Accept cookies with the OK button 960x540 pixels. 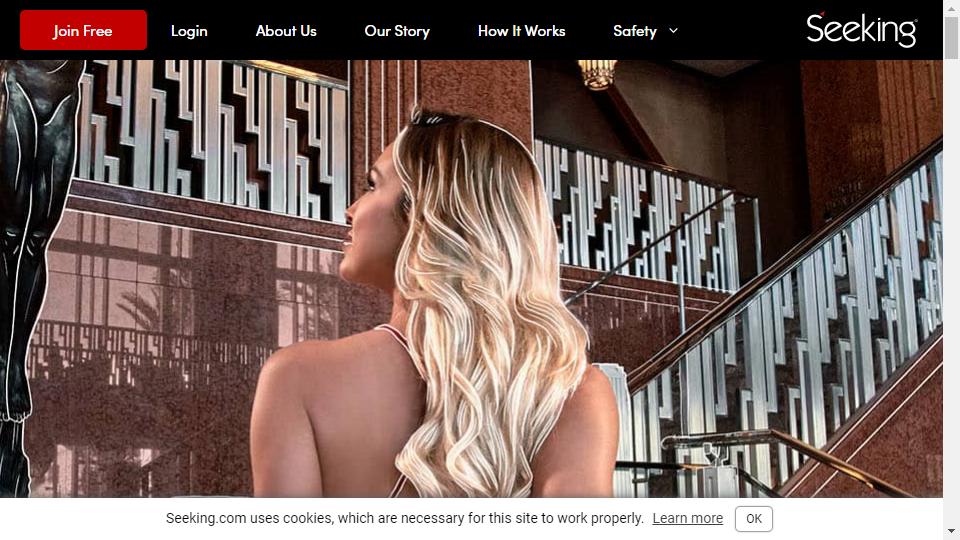click(754, 519)
